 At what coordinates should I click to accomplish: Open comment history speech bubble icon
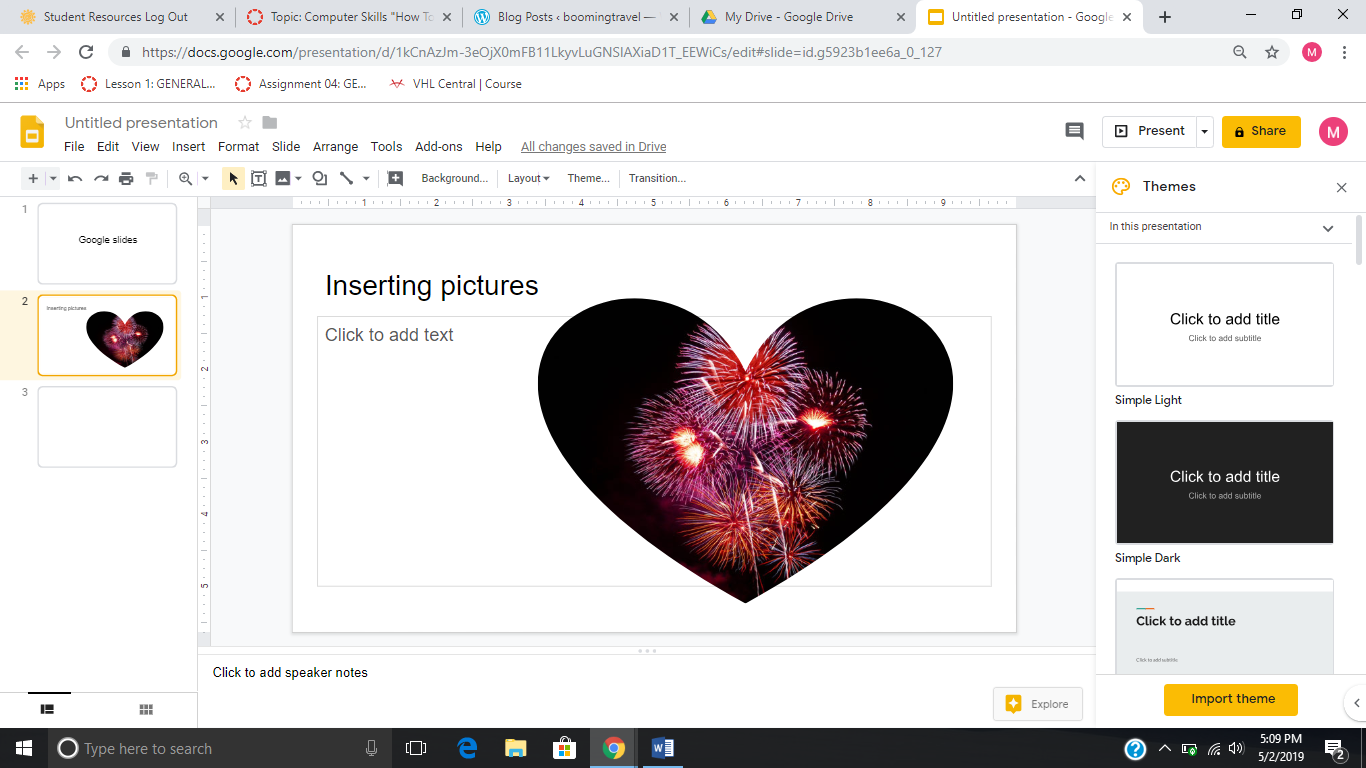point(1074,131)
